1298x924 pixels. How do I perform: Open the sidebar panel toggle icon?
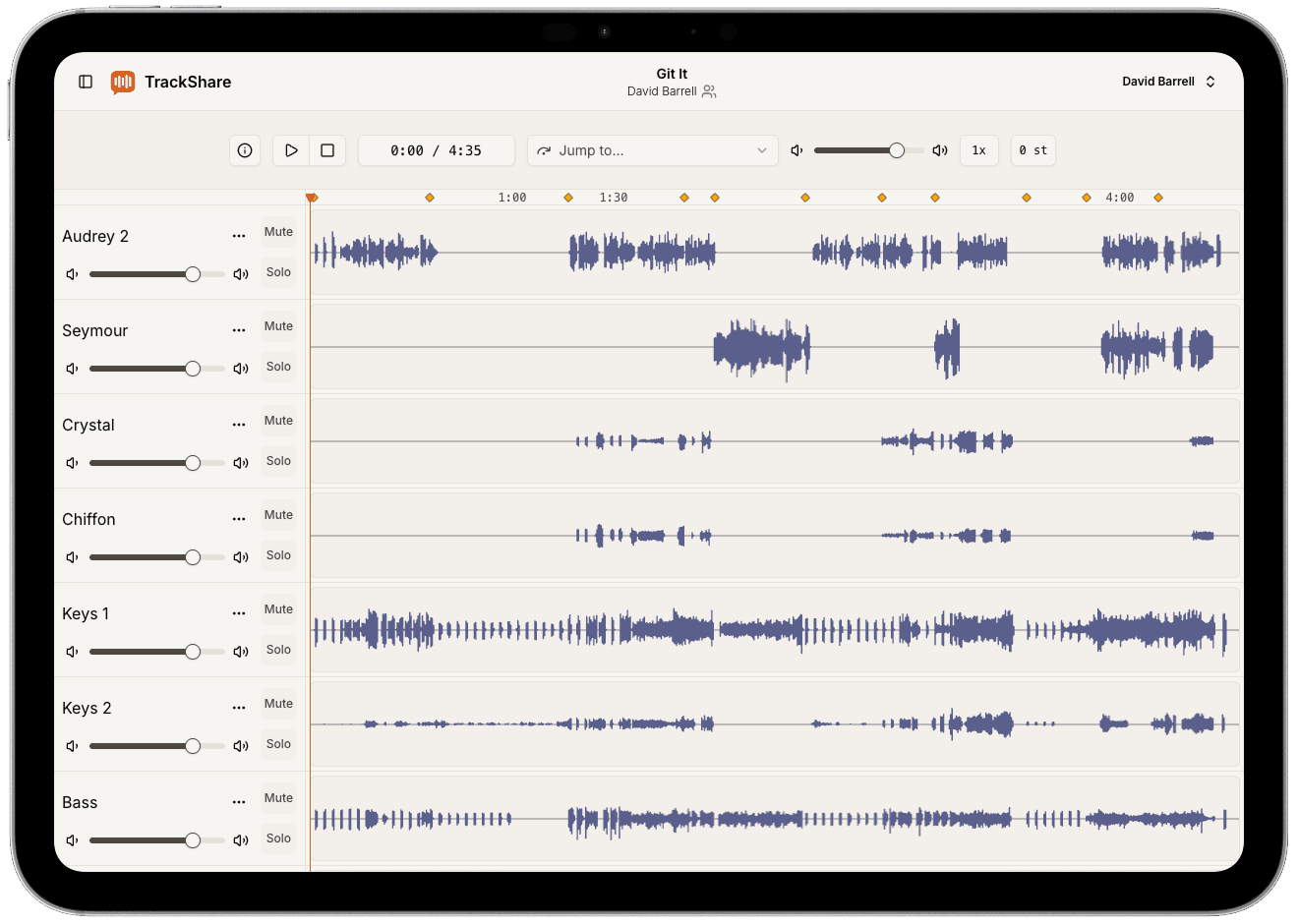86,82
